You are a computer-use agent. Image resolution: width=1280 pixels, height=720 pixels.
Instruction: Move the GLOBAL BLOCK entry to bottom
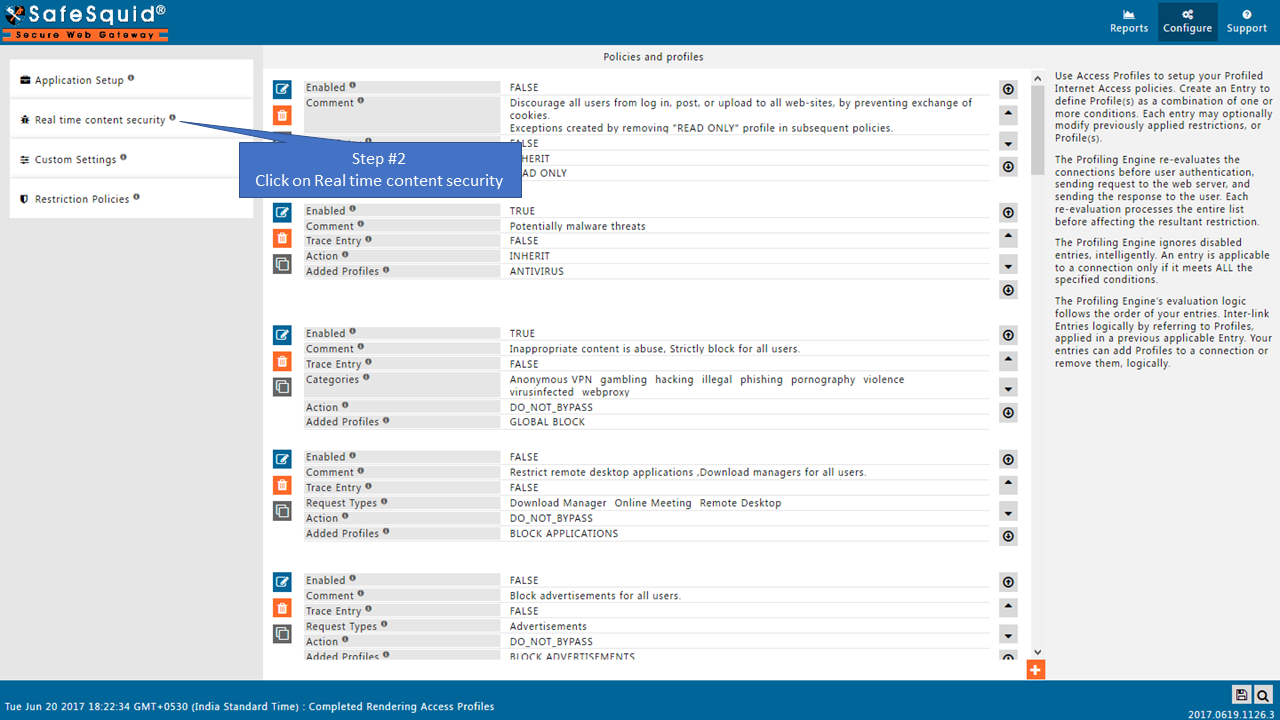pos(1008,413)
